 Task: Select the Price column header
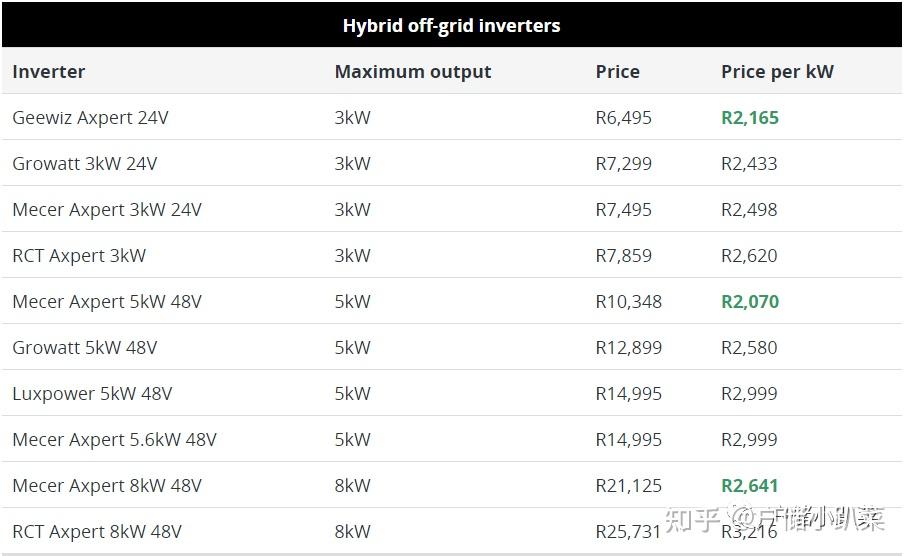617,71
